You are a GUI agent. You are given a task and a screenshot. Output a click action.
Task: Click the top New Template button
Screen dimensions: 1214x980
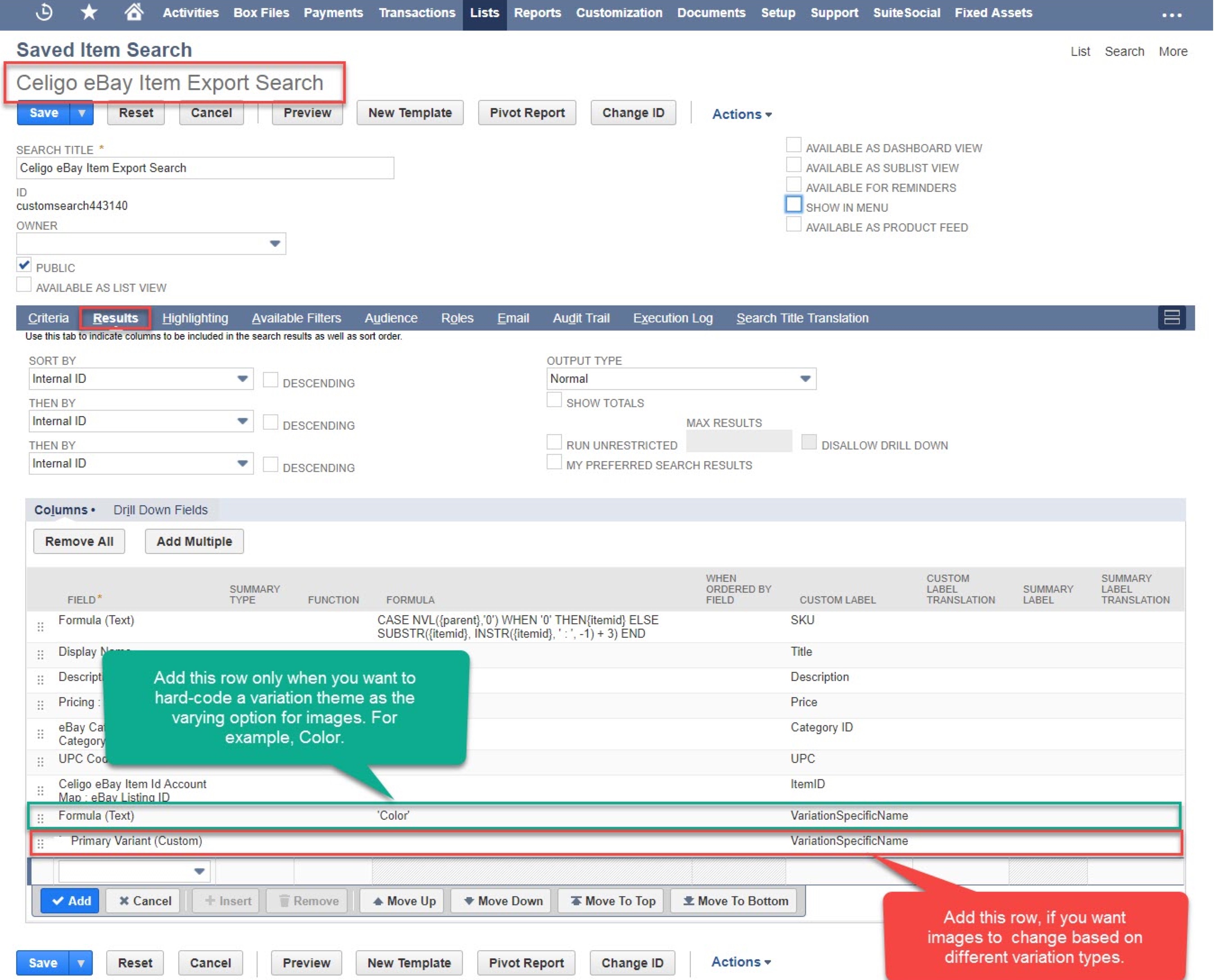410,113
